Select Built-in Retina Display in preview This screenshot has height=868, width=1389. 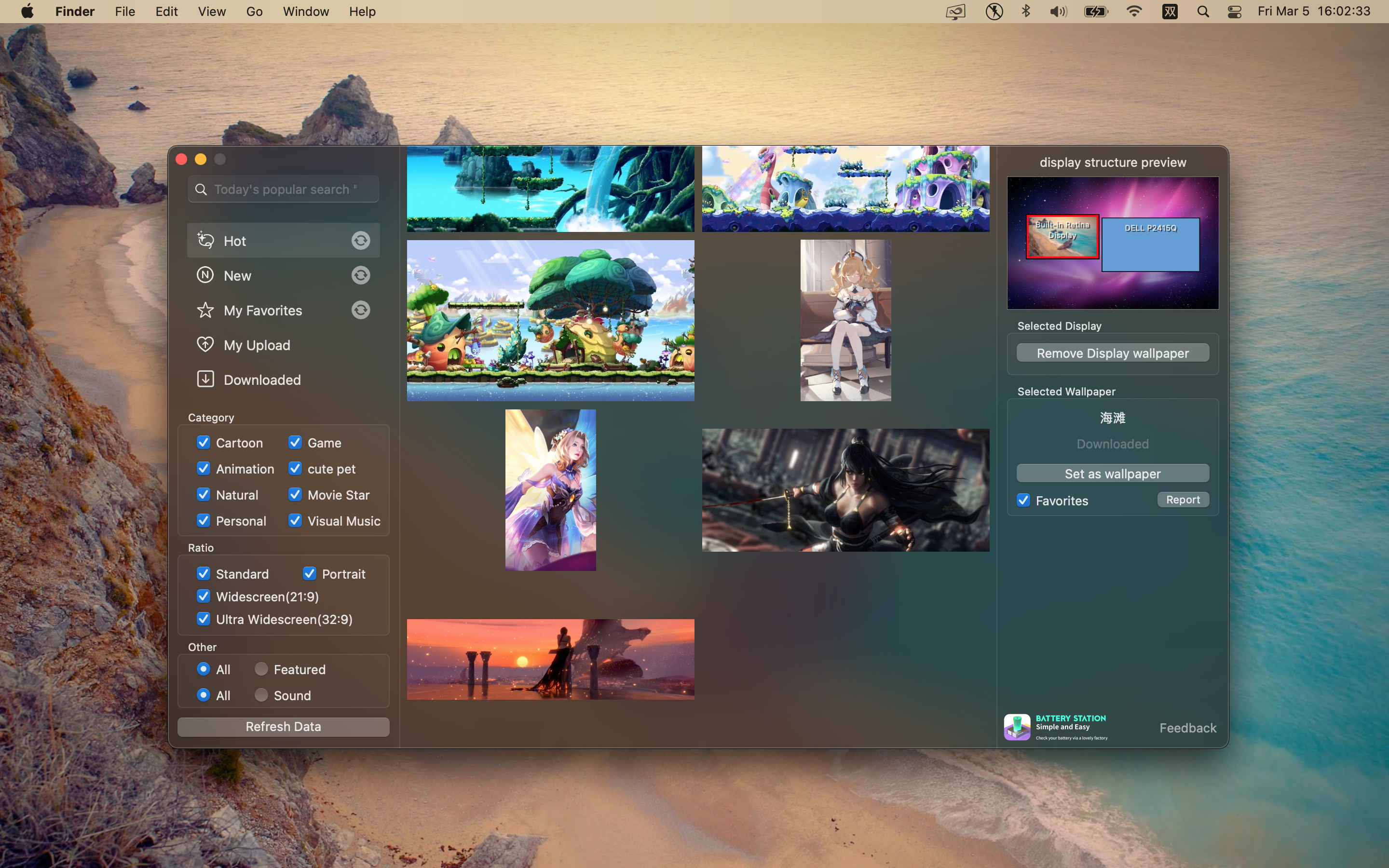[1062, 236]
